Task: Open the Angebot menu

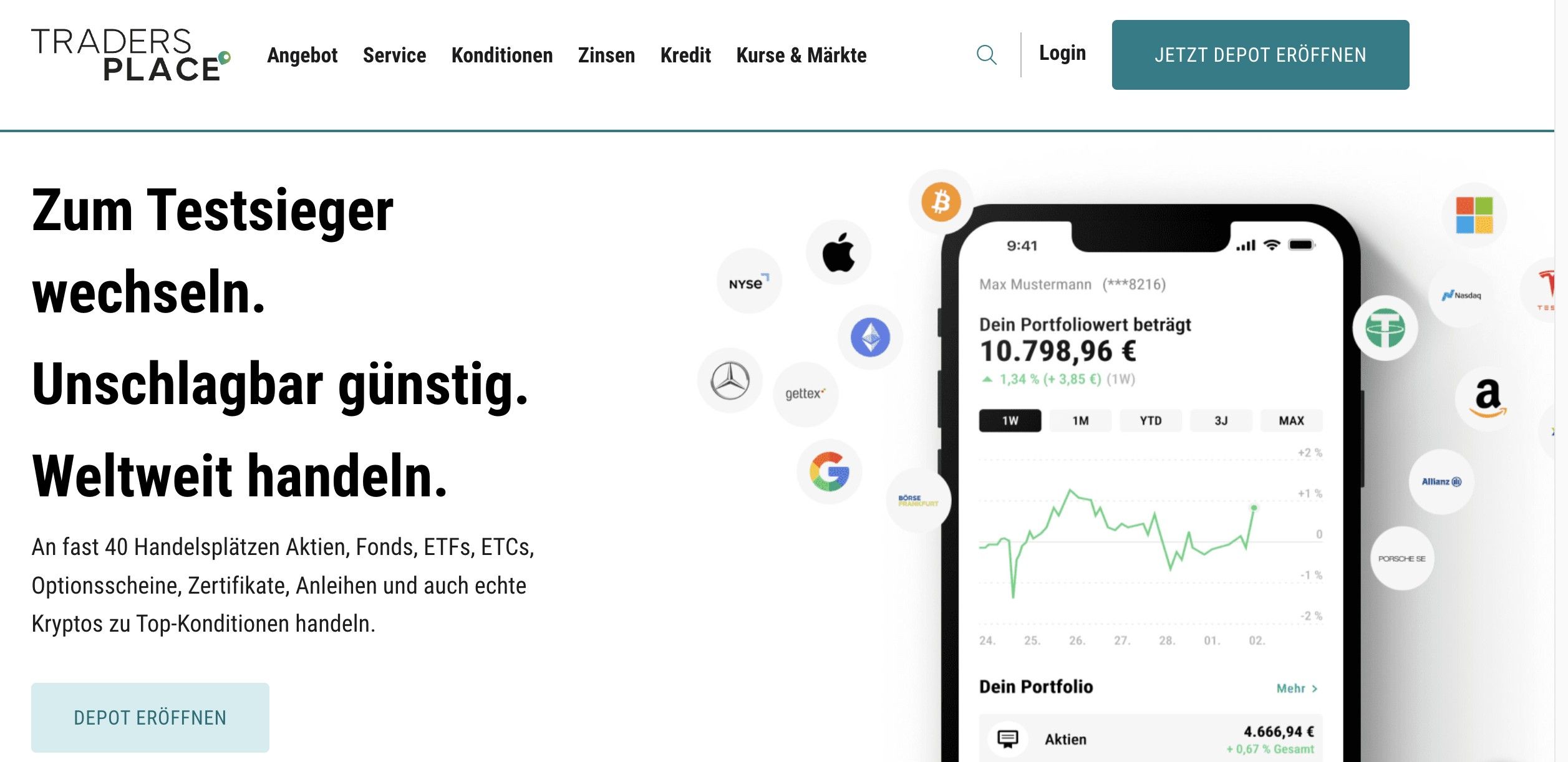Action: [x=302, y=55]
